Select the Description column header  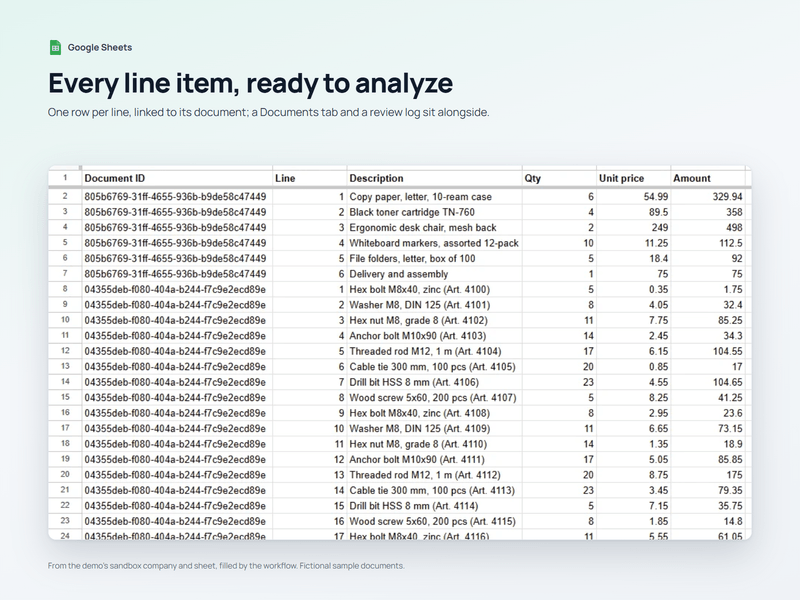pos(435,178)
